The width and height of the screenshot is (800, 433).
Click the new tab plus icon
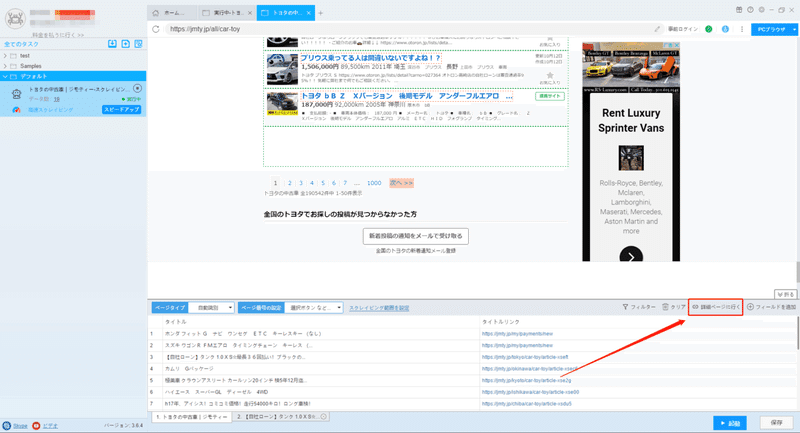[x=320, y=13]
